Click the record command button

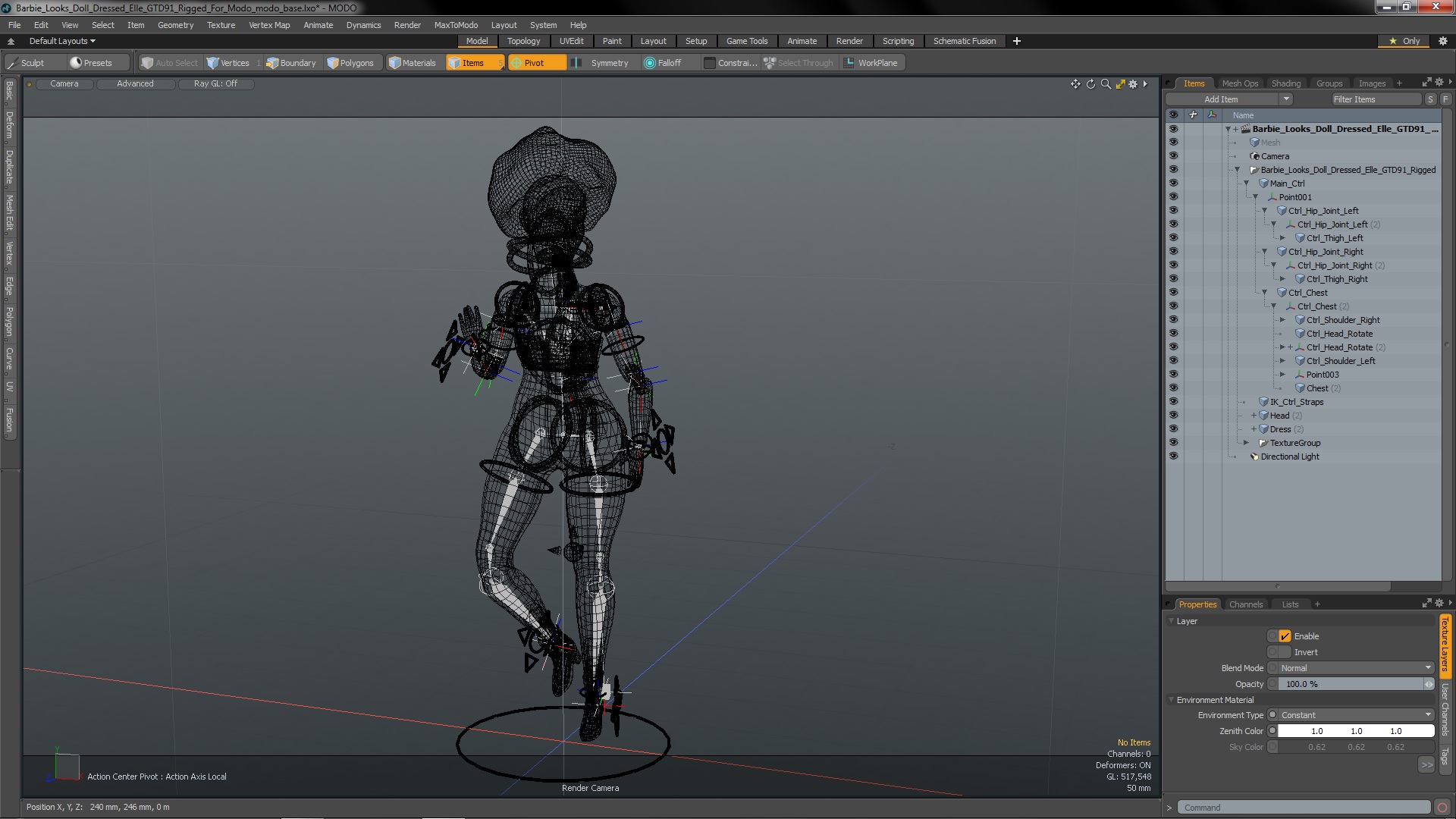(1442, 808)
